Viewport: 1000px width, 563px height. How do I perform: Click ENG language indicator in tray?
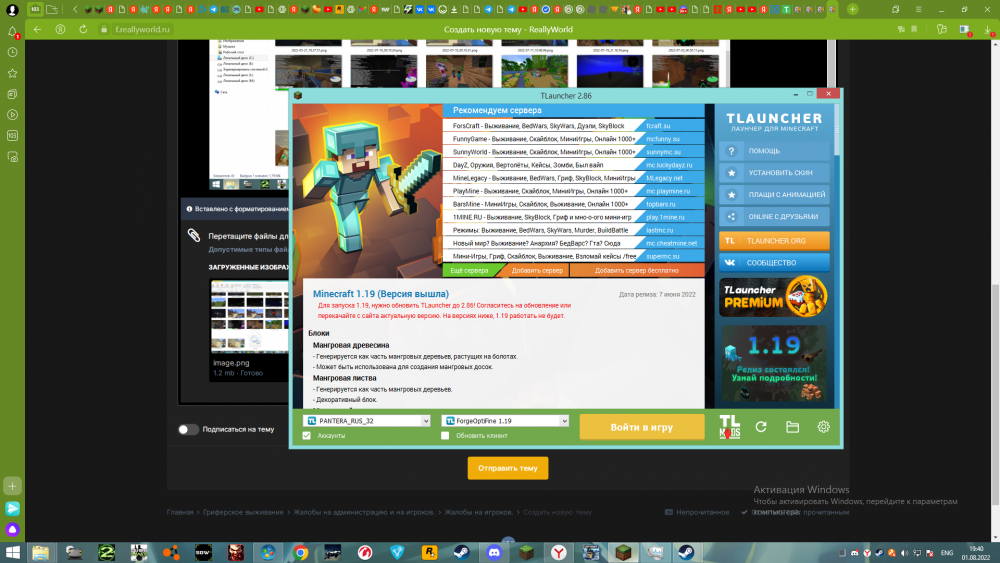947,553
